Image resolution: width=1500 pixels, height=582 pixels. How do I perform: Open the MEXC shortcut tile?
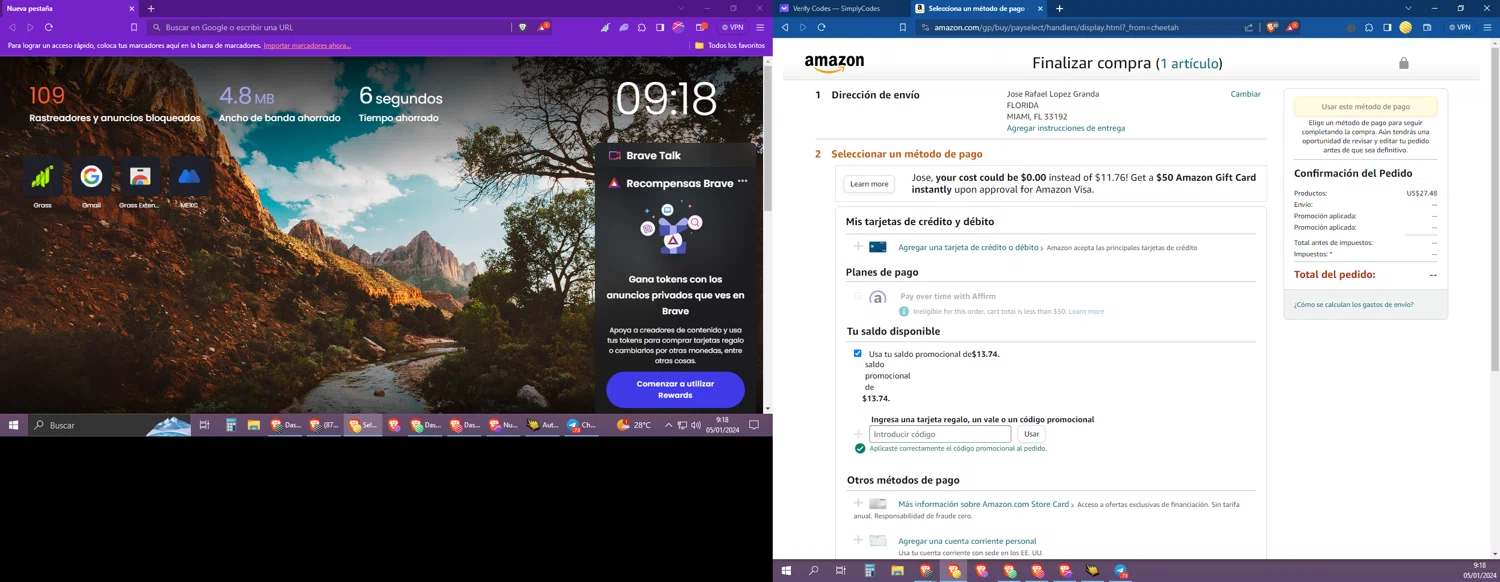189,177
